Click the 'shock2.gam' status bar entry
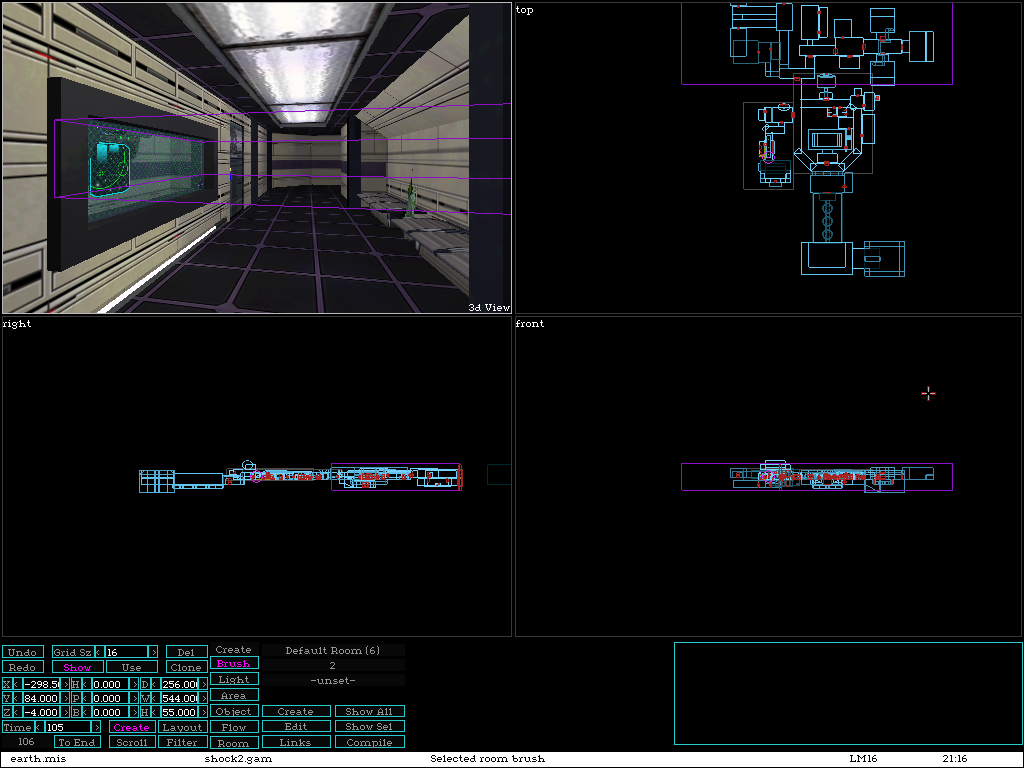This screenshot has height=768, width=1024. (238, 759)
